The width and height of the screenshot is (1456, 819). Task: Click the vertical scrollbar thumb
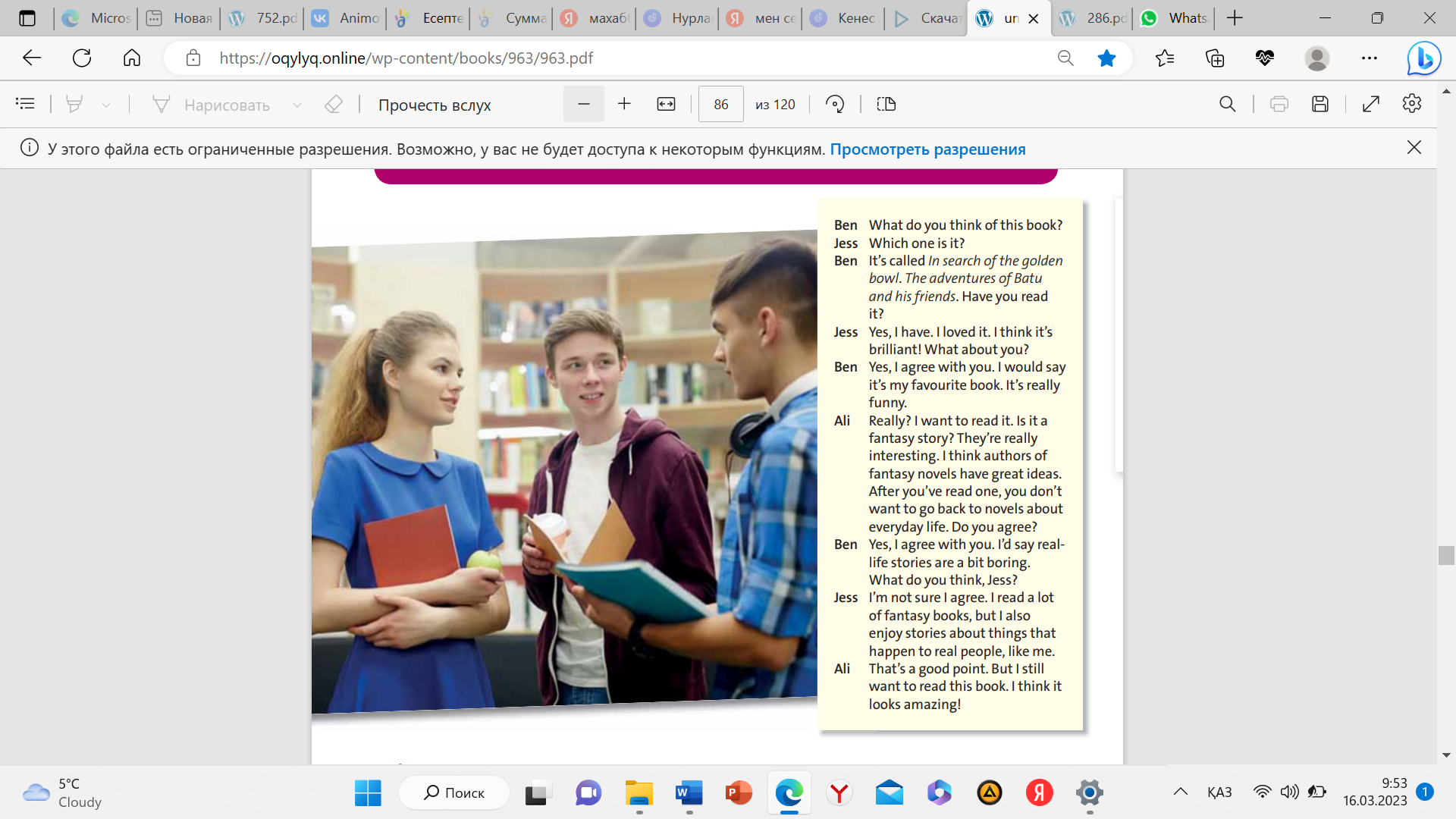click(x=1445, y=555)
